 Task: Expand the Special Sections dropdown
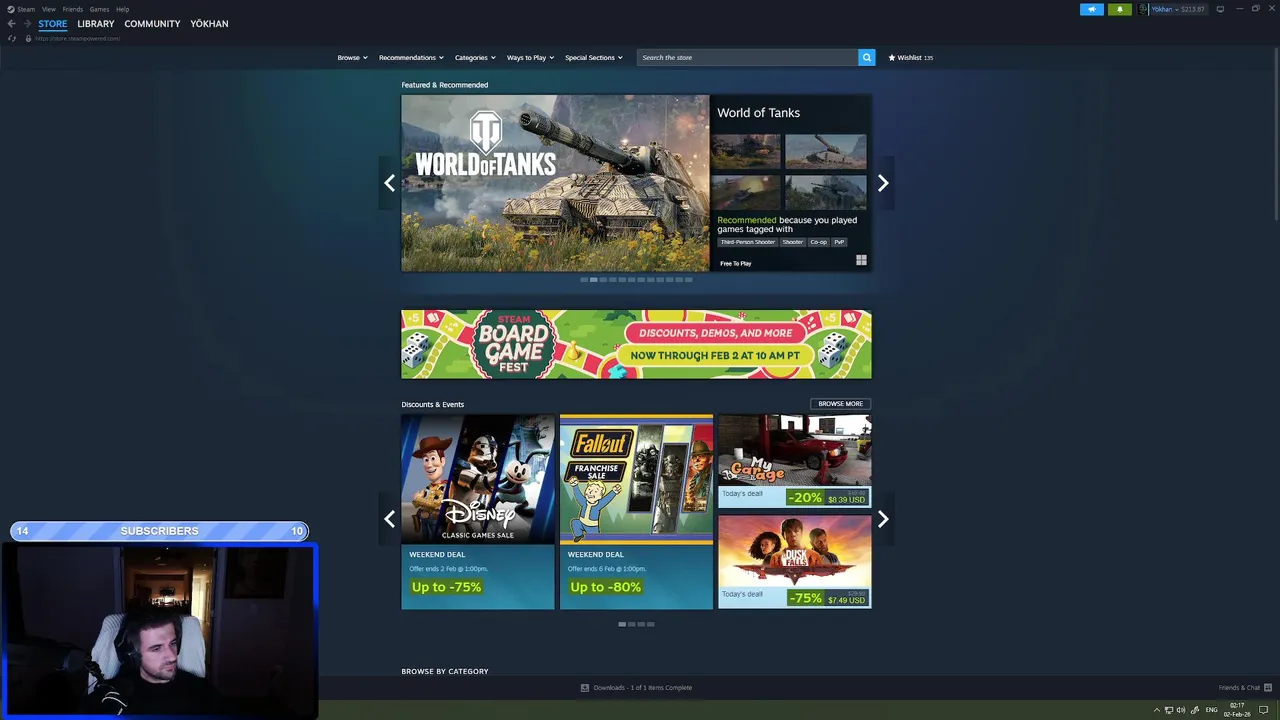click(593, 57)
